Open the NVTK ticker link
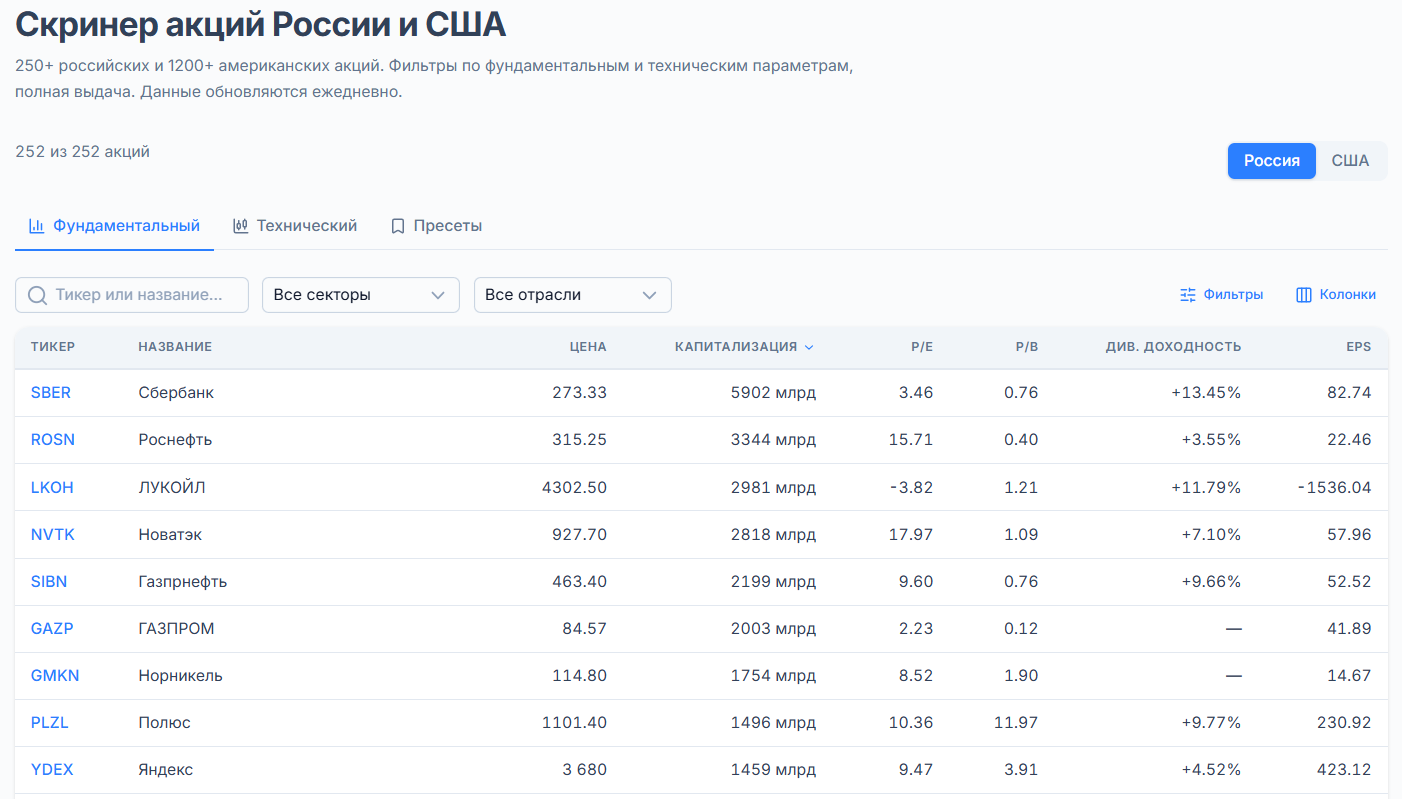Viewport: 1402px width, 799px height. (x=53, y=535)
